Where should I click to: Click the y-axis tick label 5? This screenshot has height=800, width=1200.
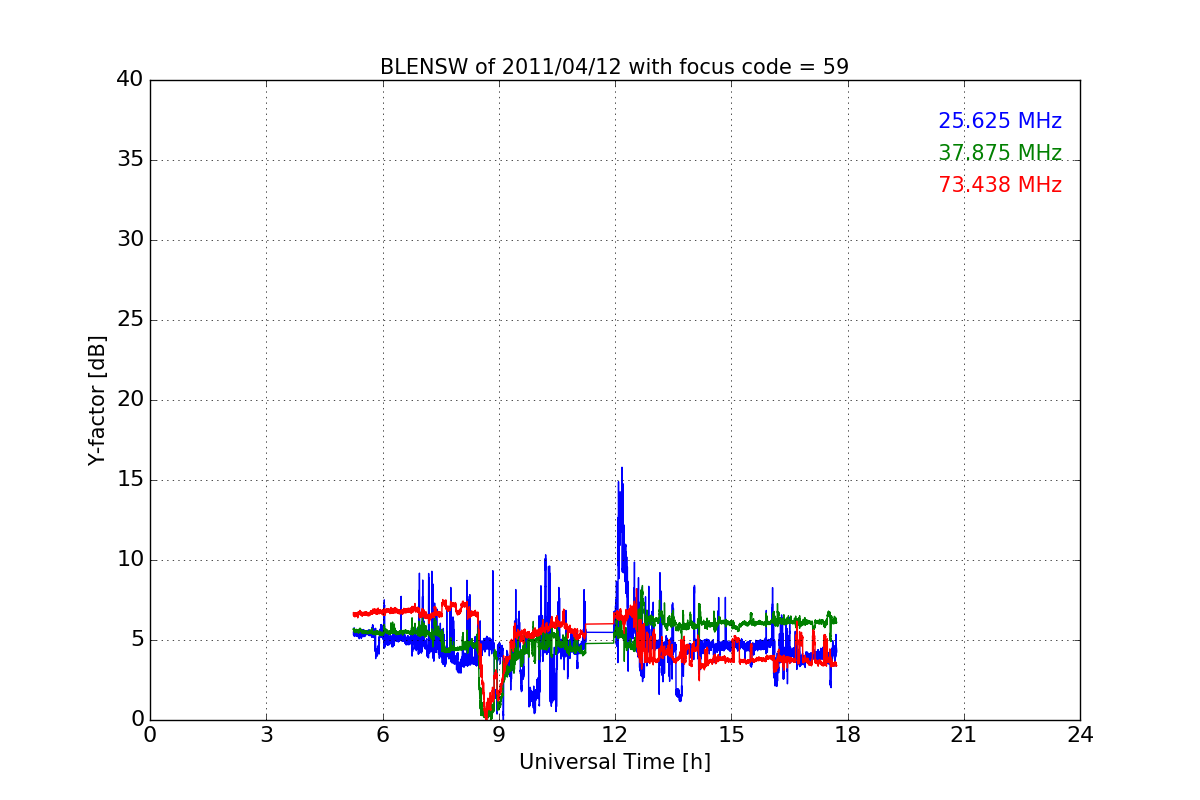tap(136, 640)
